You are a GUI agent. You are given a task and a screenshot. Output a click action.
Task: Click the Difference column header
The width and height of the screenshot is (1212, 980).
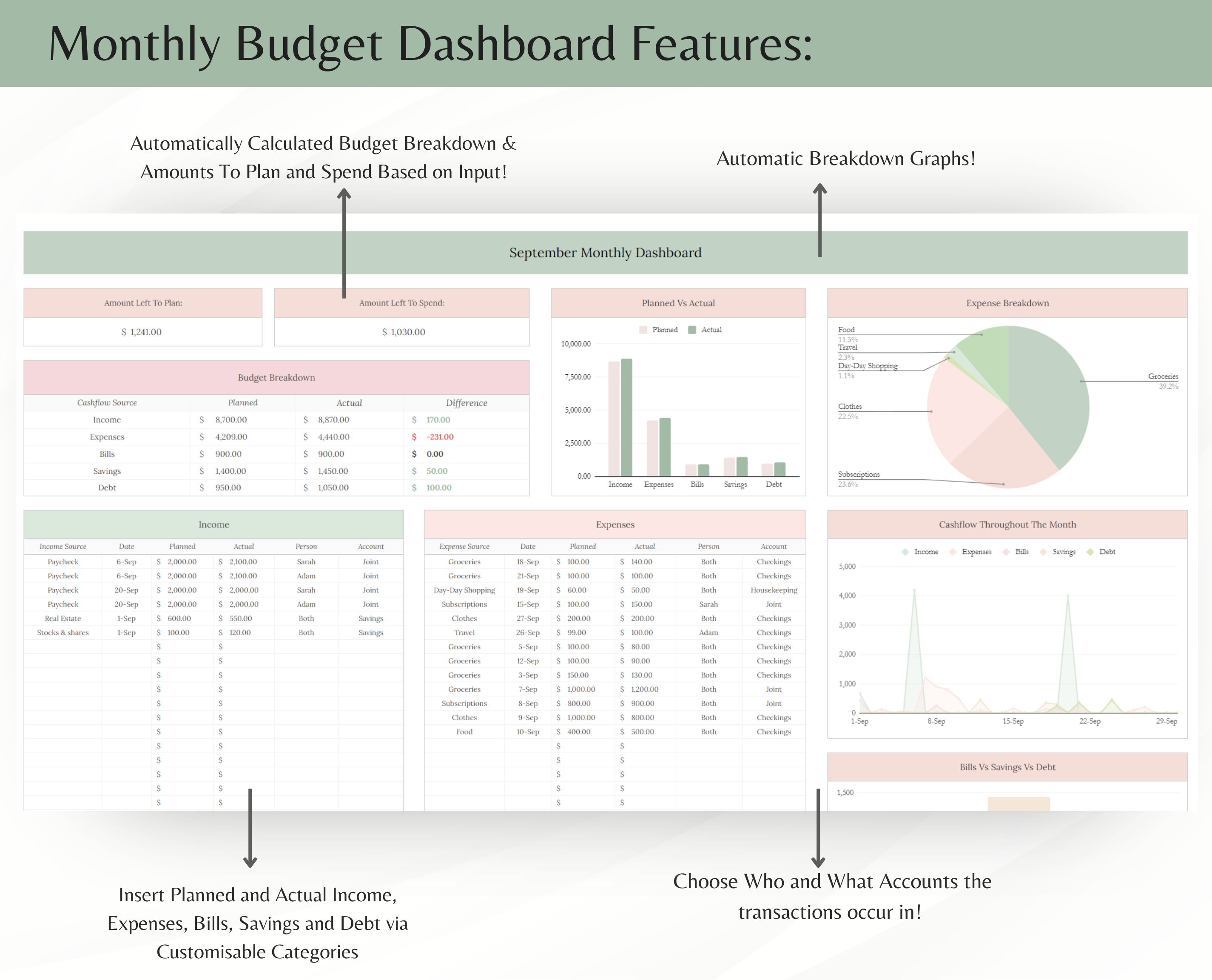click(x=467, y=402)
